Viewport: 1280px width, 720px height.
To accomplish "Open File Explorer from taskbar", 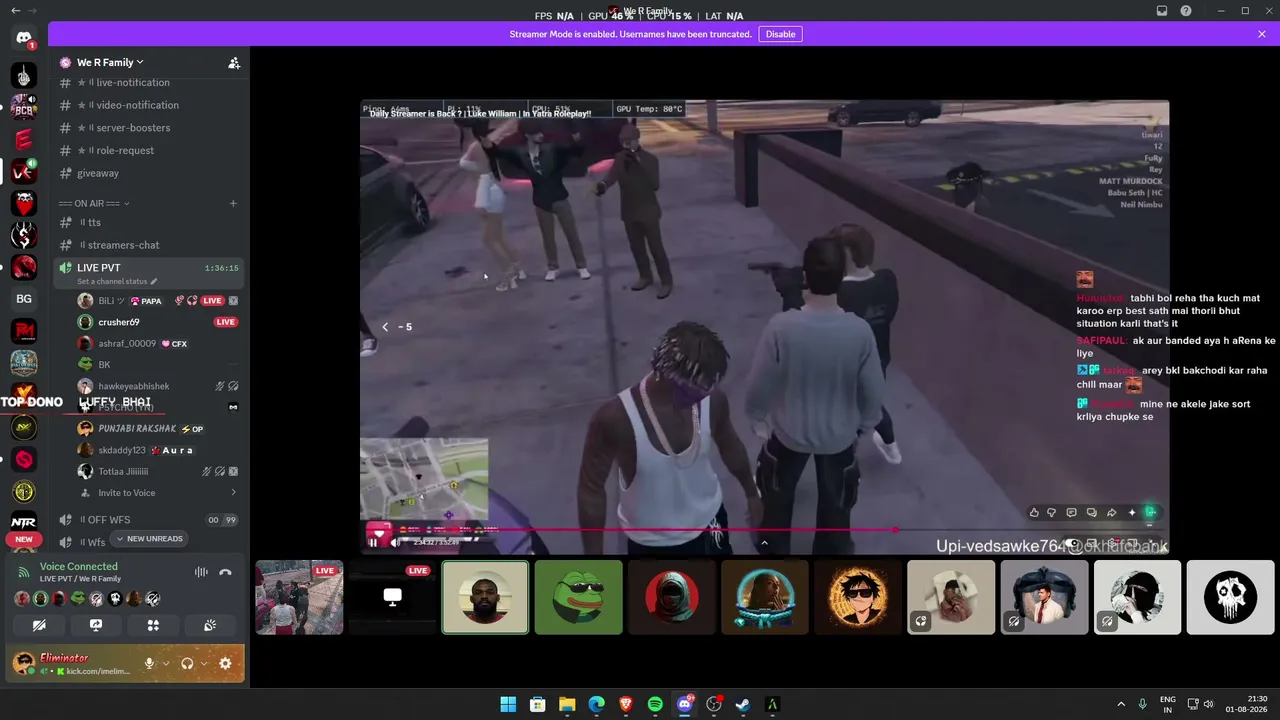I will [567, 704].
